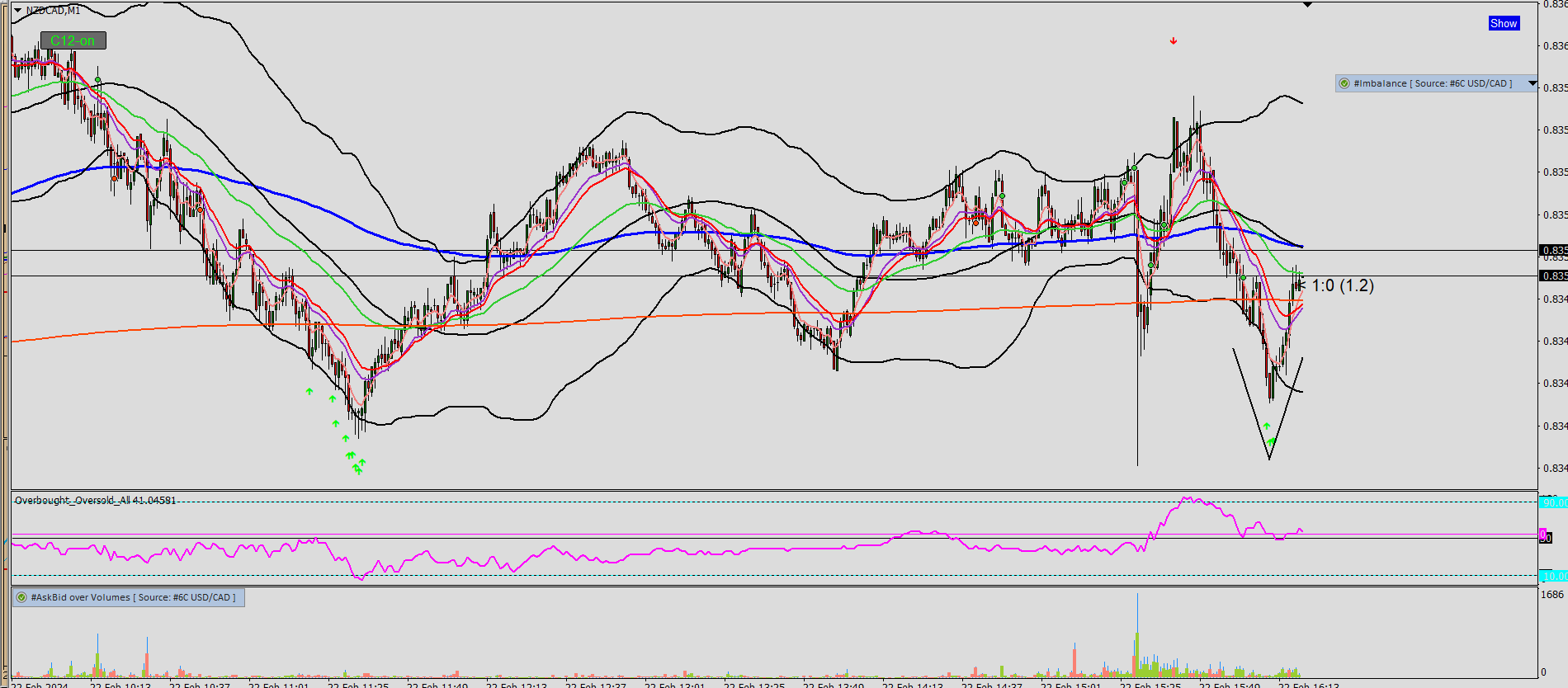Screen dimensions: 1568x688
Task: Click the #Imbalance green check status icon
Action: click(x=1344, y=83)
